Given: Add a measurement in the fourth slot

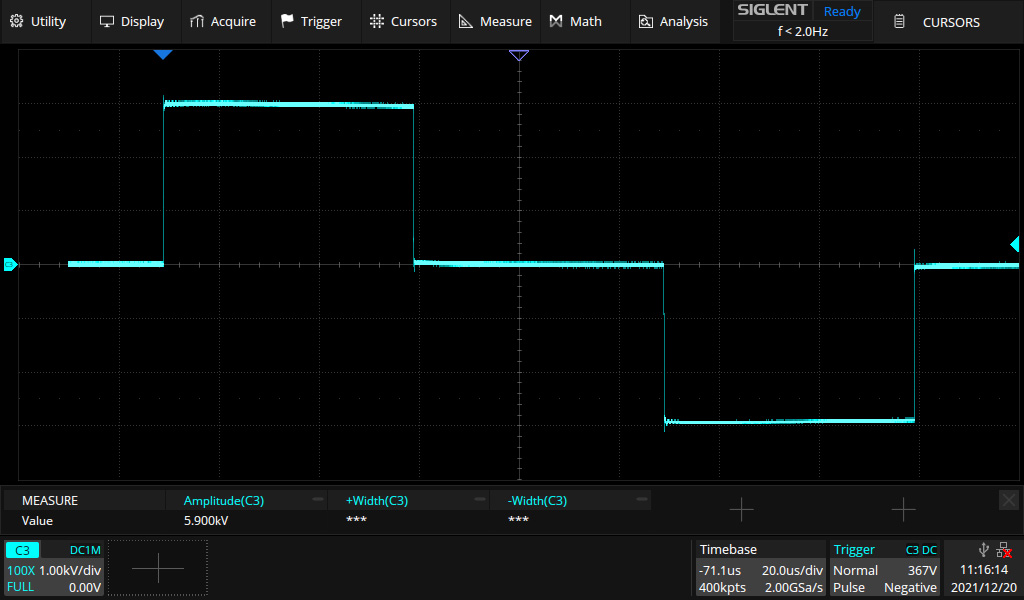Looking at the screenshot, I should tap(741, 509).
